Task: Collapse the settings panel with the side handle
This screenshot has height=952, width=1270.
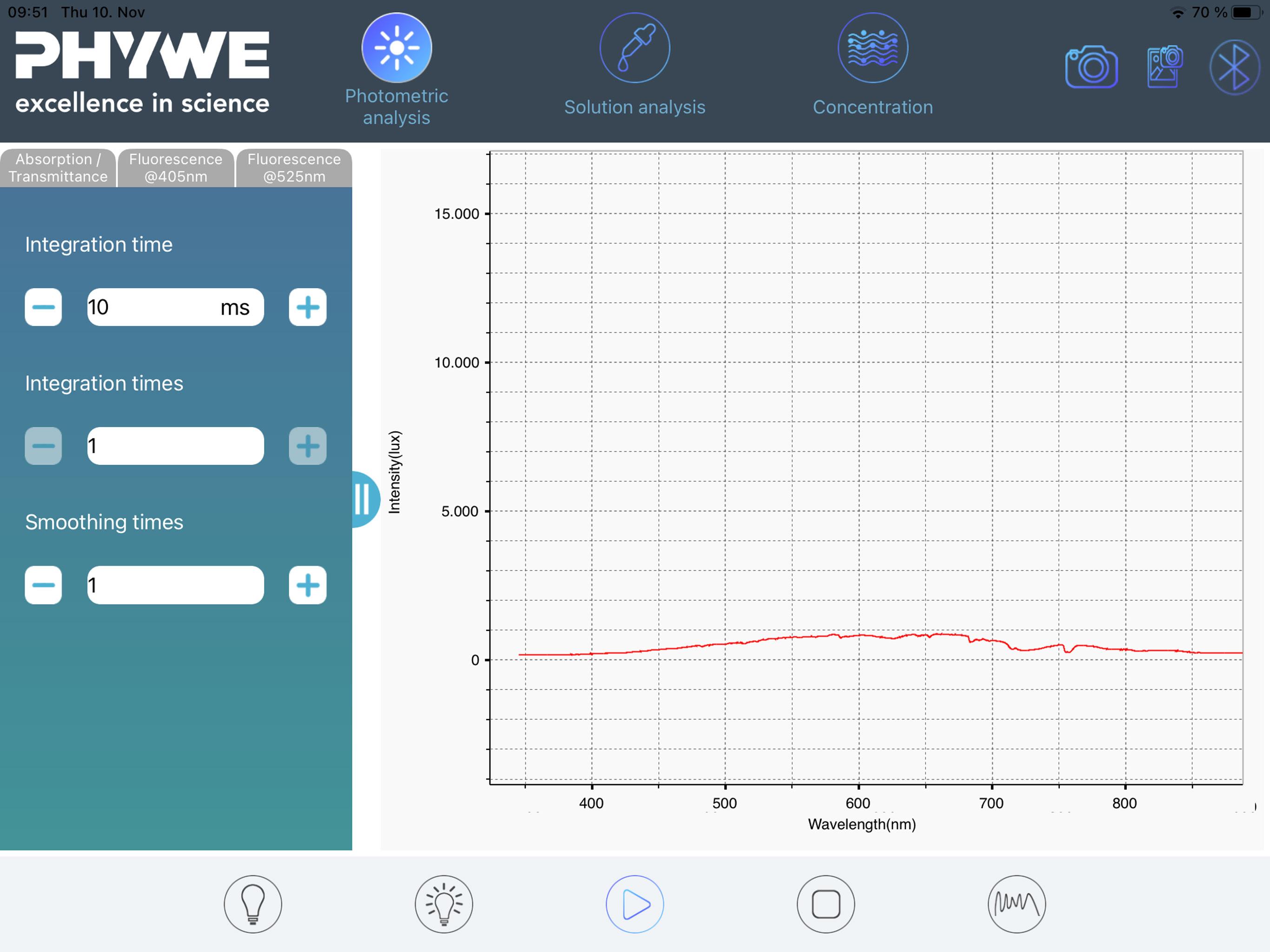Action: pos(365,499)
